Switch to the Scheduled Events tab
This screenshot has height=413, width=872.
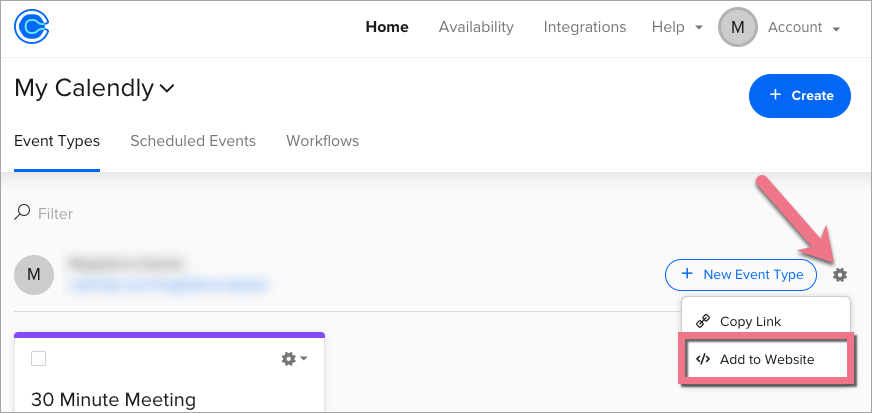tap(193, 141)
